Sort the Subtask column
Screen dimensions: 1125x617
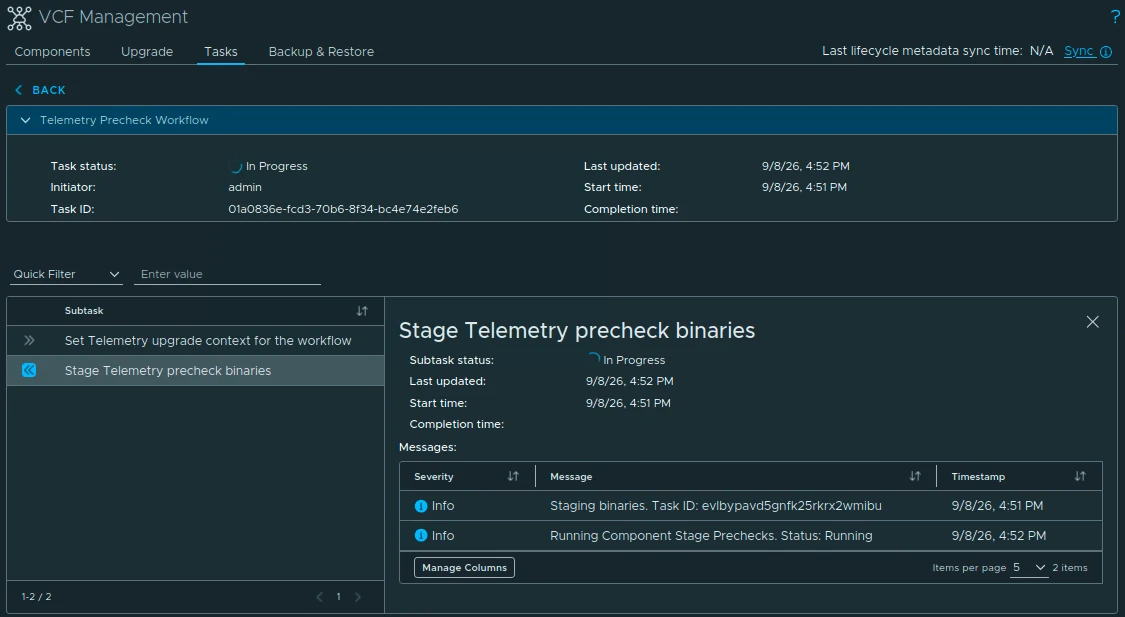coord(362,311)
